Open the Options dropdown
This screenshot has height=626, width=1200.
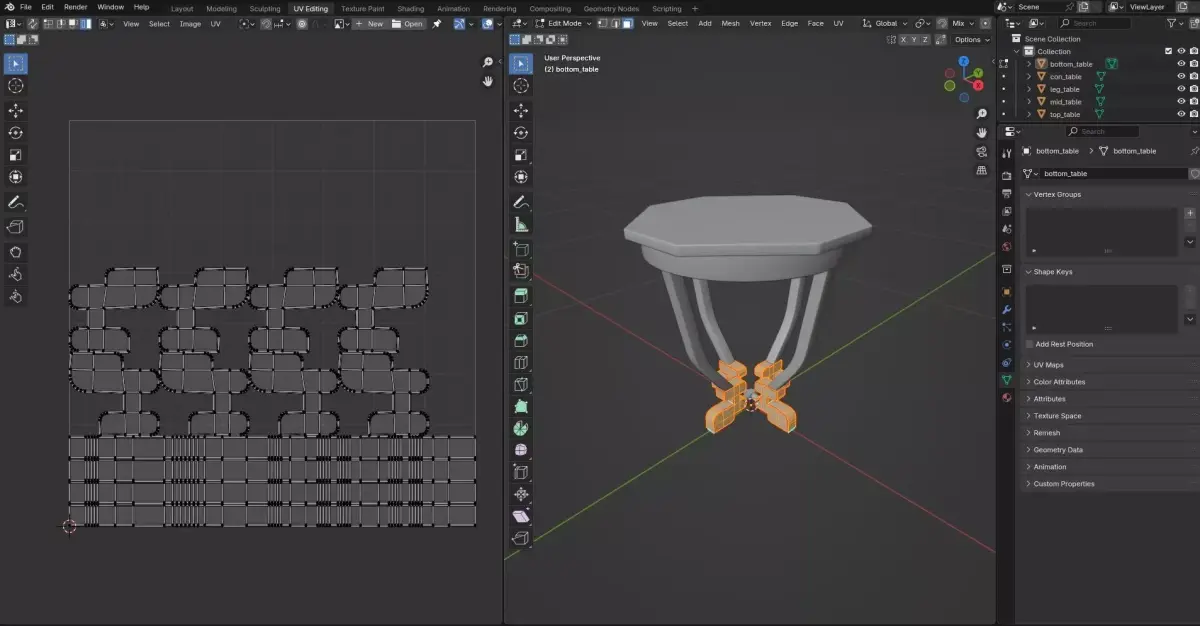click(970, 40)
